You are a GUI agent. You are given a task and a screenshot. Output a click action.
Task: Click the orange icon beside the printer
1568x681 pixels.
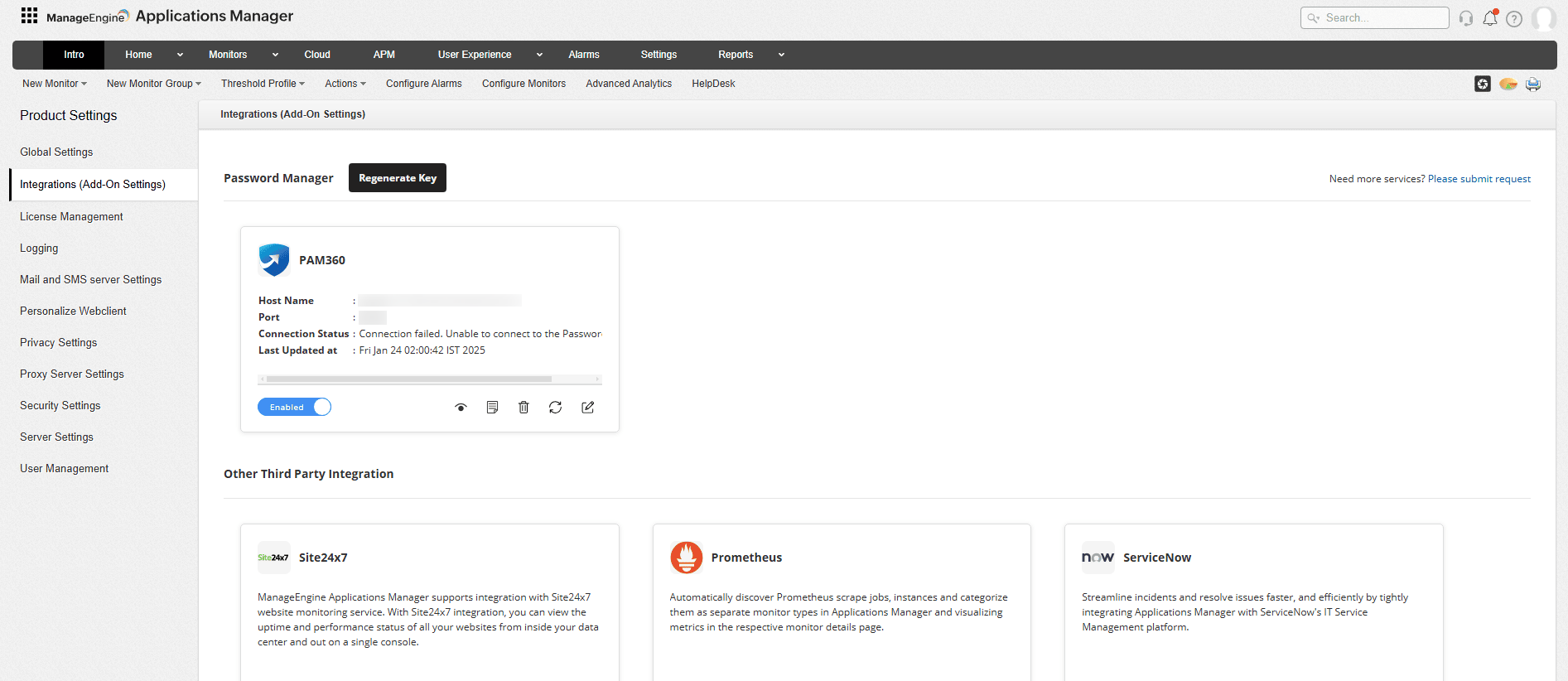pyautogui.click(x=1508, y=84)
